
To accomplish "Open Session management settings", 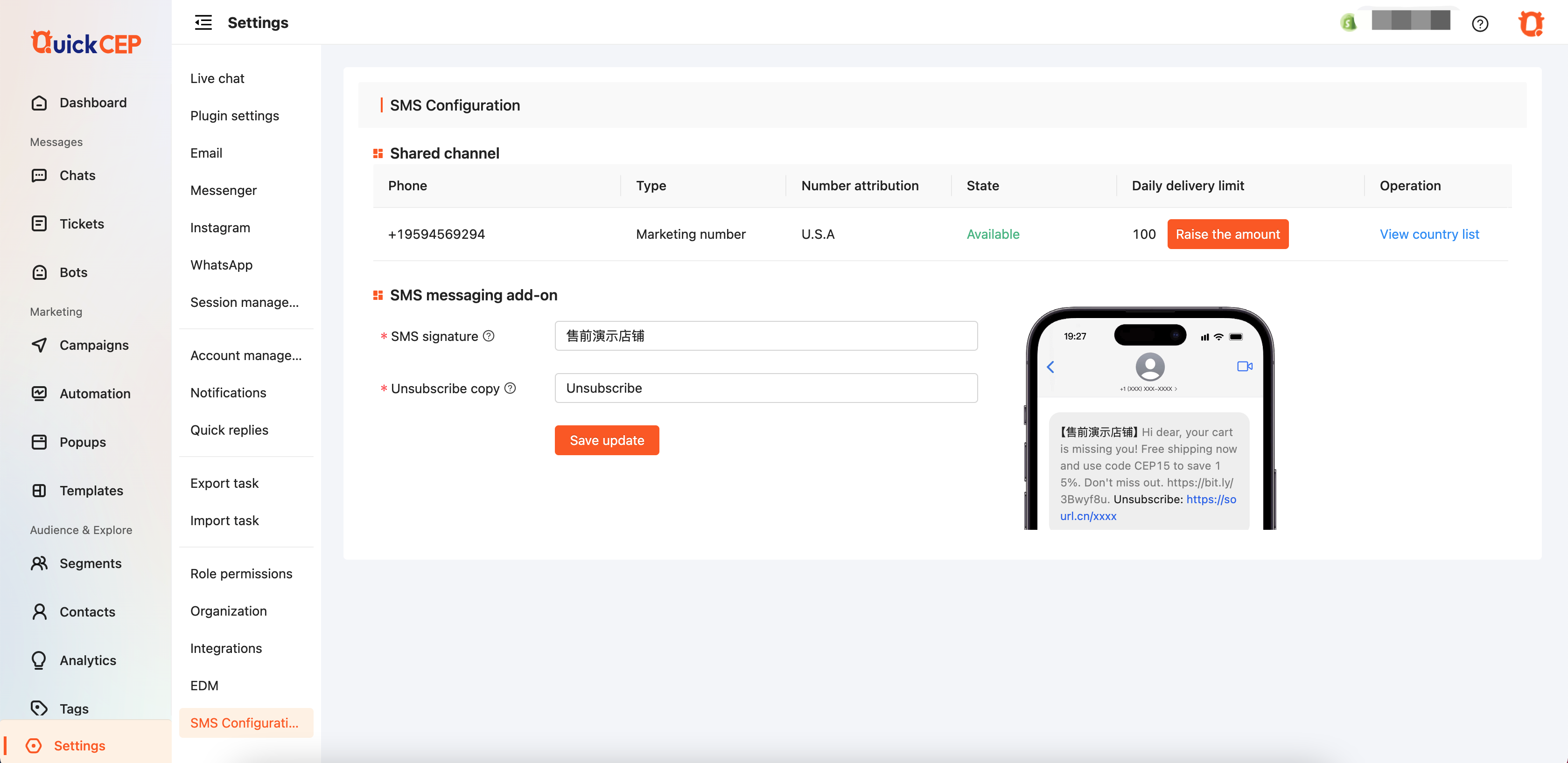I will coord(245,302).
